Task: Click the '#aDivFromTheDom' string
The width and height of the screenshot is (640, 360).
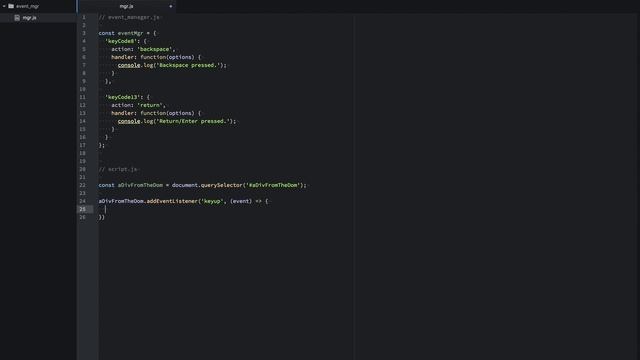Action: coord(273,185)
